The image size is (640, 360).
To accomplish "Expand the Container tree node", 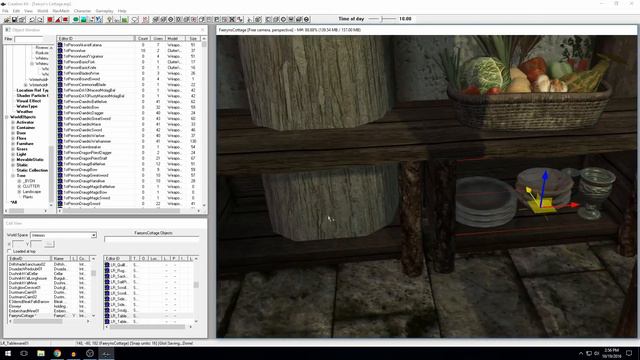I will pyautogui.click(x=13, y=128).
